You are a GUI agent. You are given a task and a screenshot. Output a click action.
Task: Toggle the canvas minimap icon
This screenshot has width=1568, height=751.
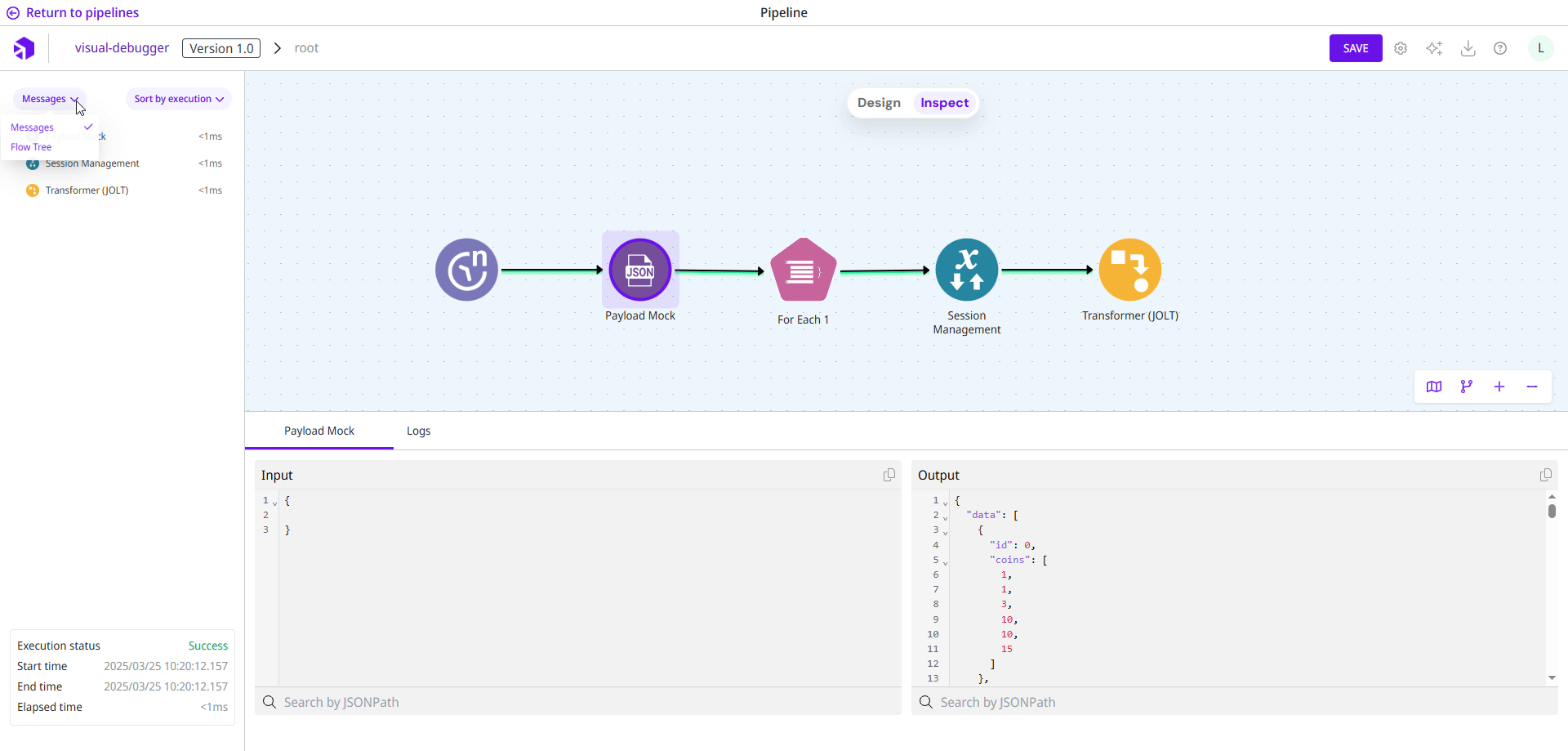pyautogui.click(x=1433, y=387)
